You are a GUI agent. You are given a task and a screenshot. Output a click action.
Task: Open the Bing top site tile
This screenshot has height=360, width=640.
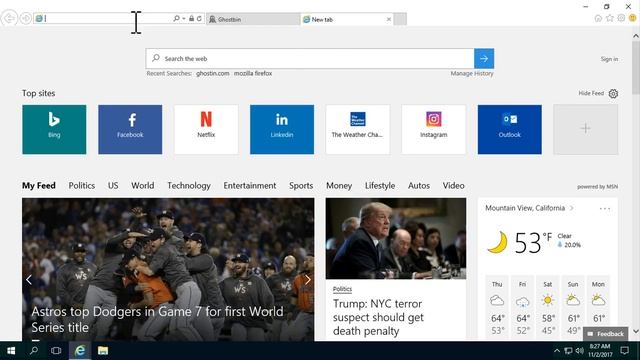pos(54,129)
